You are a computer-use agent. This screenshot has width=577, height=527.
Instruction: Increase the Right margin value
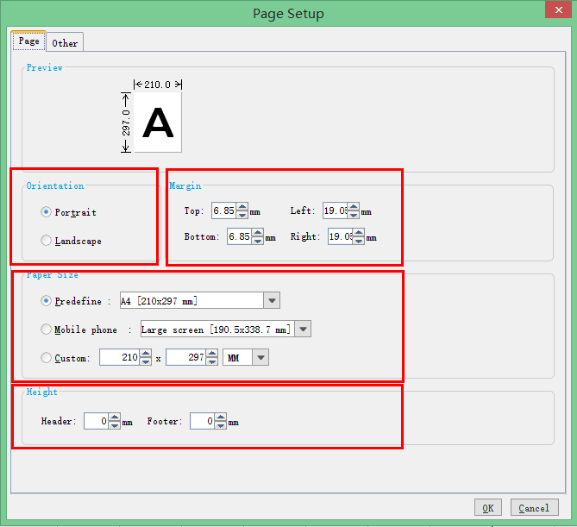pyautogui.click(x=359, y=233)
